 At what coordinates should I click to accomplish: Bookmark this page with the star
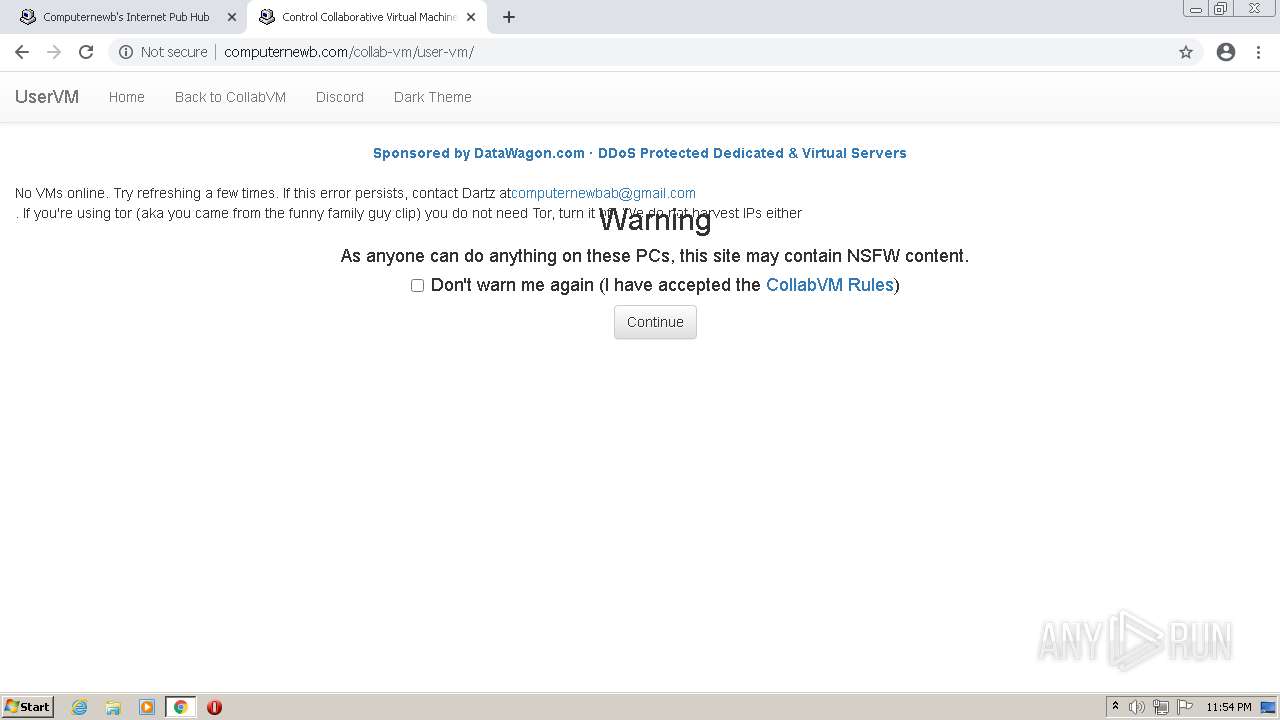1186,52
